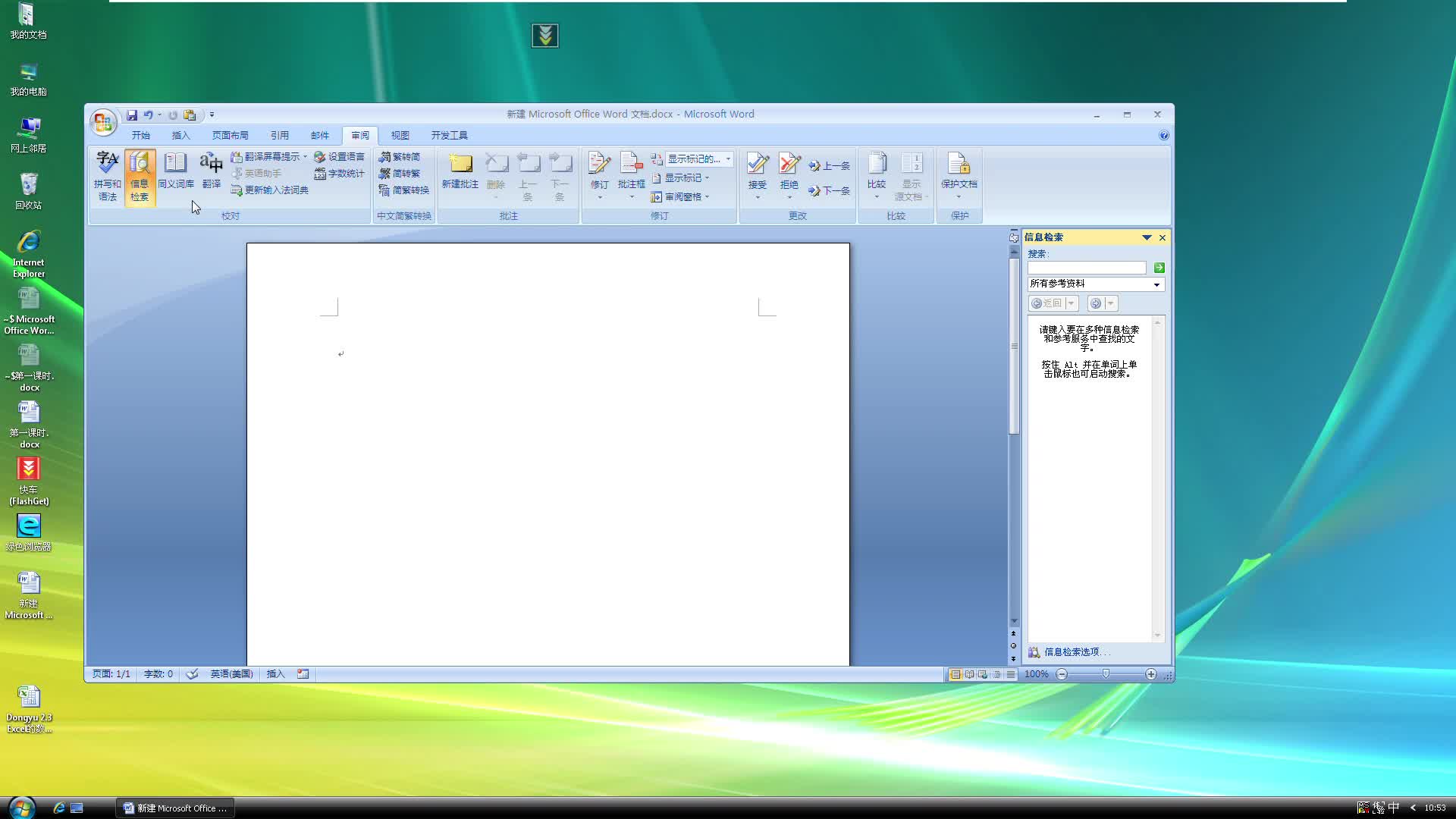1456x819 pixels.
Task: Run 繁转简 traditional-to-simplified conversion
Action: click(401, 157)
